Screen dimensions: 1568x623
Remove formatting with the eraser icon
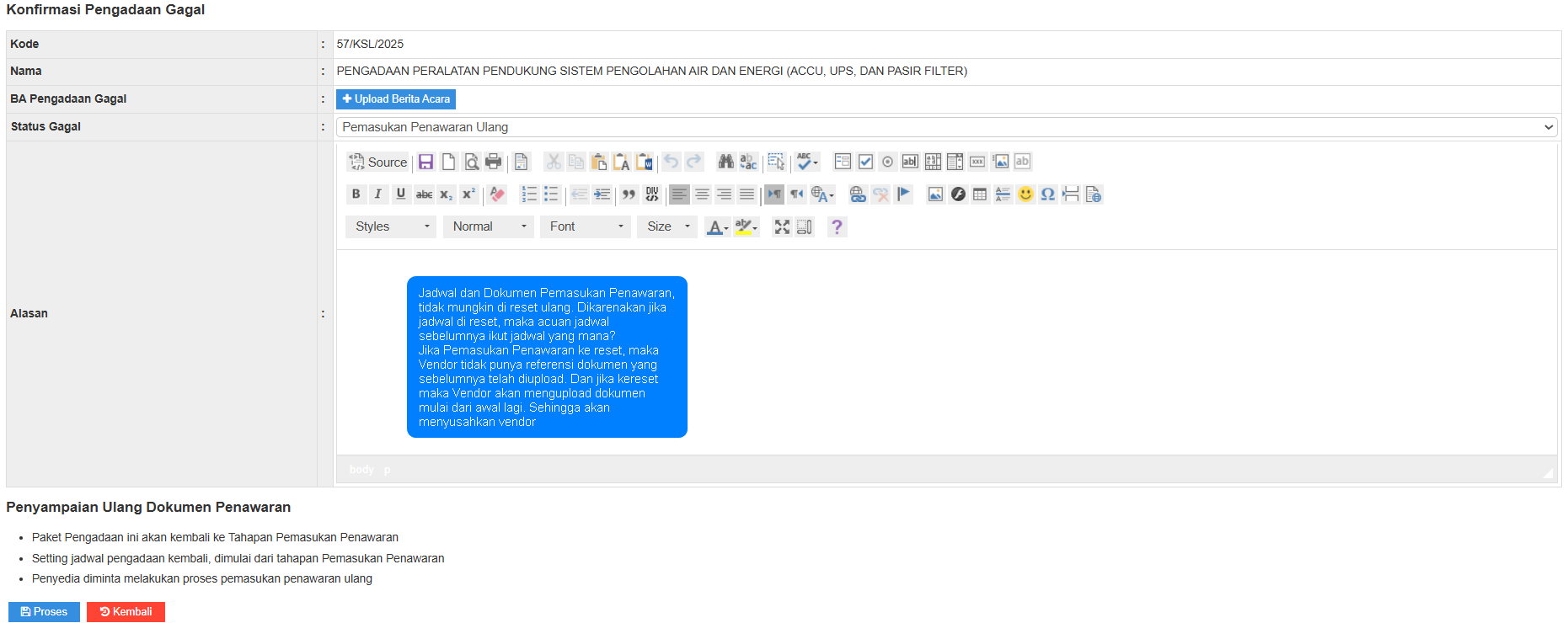coord(497,194)
